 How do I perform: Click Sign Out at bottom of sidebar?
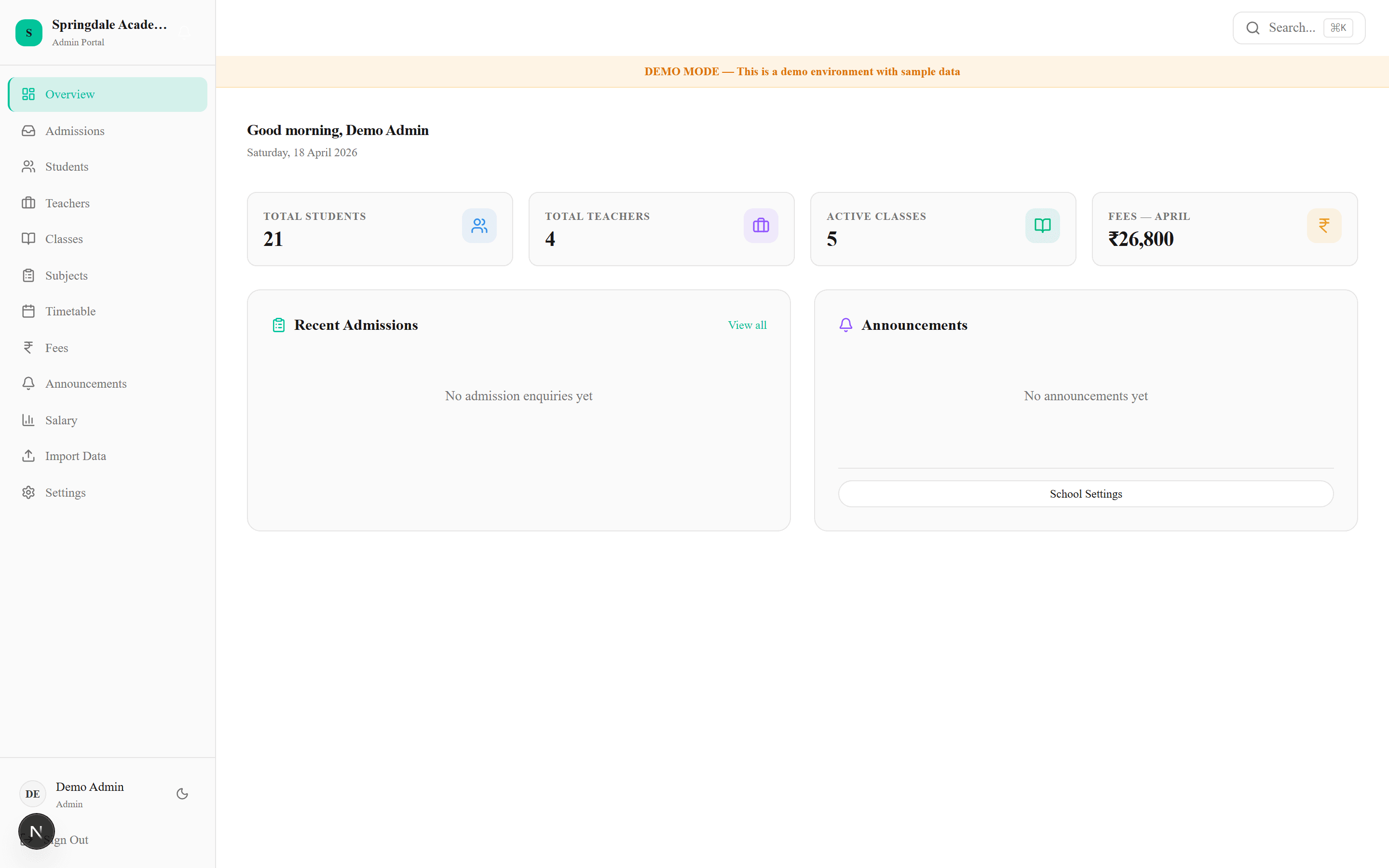click(x=66, y=839)
